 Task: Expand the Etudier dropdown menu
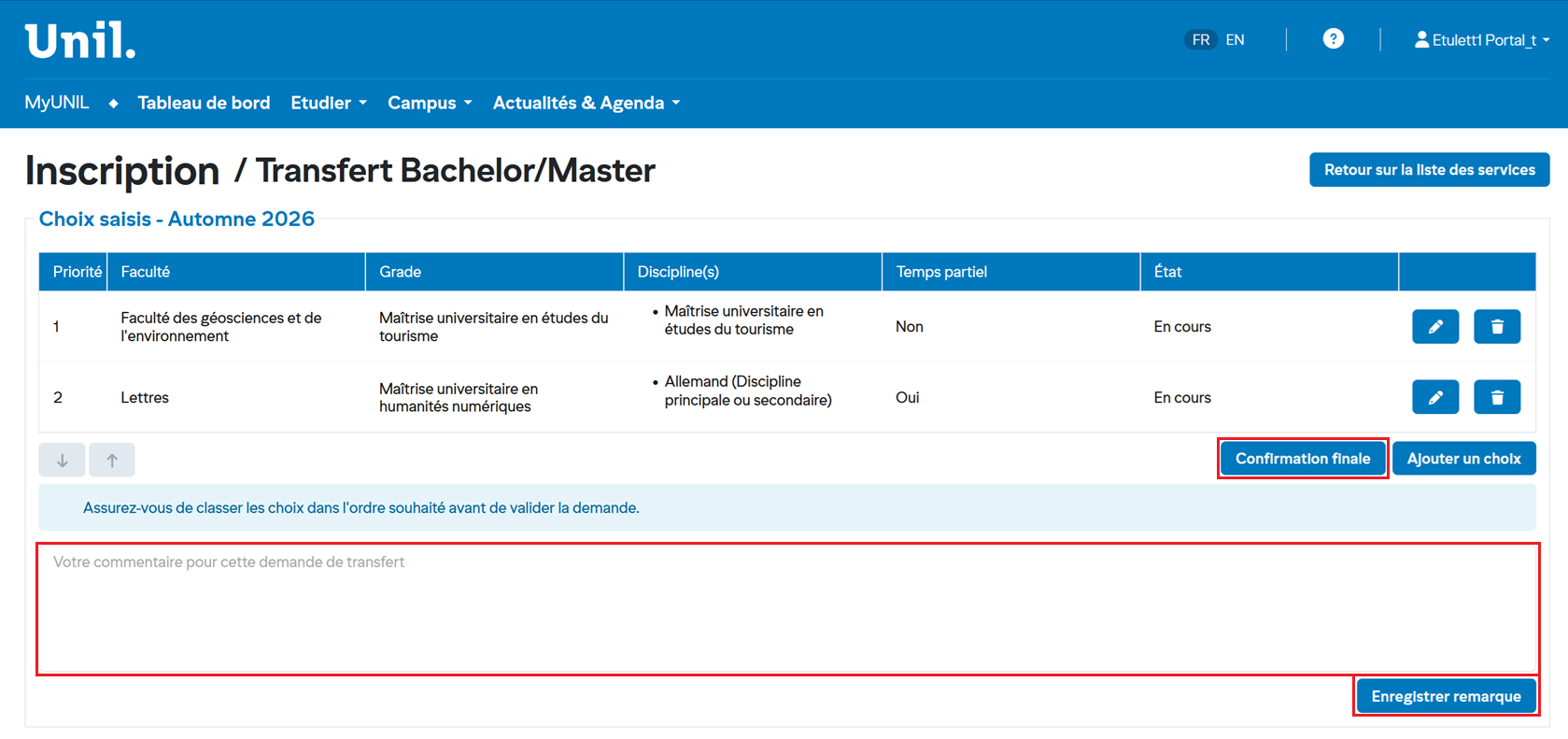[x=328, y=103]
